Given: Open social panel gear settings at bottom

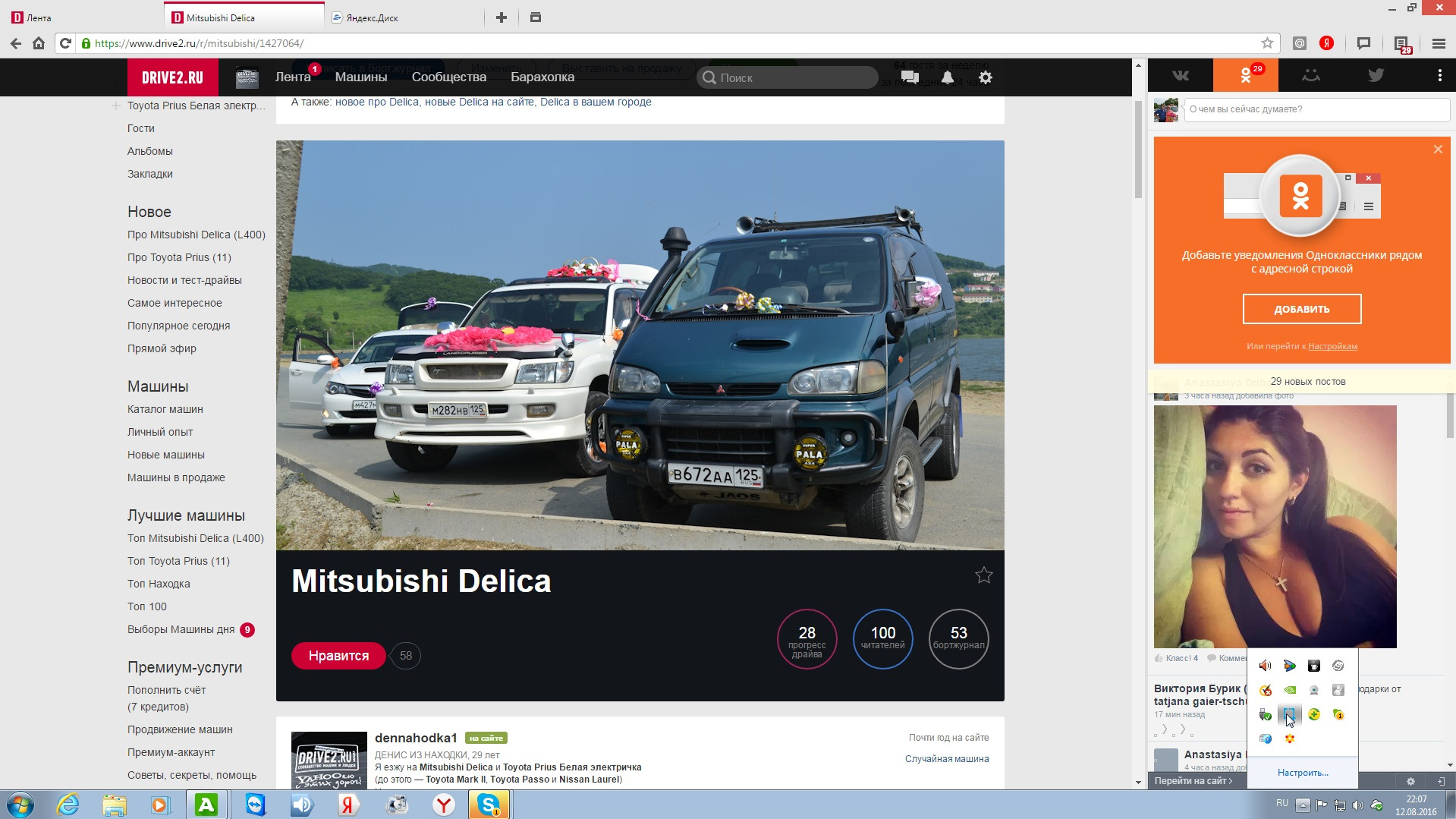Looking at the screenshot, I should click(x=1410, y=781).
